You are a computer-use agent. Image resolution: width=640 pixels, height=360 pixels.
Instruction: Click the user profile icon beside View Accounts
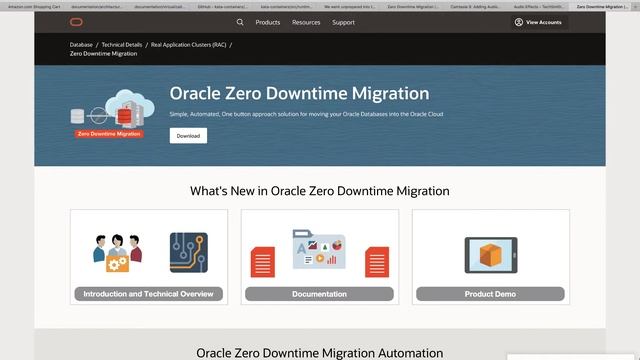tap(518, 22)
